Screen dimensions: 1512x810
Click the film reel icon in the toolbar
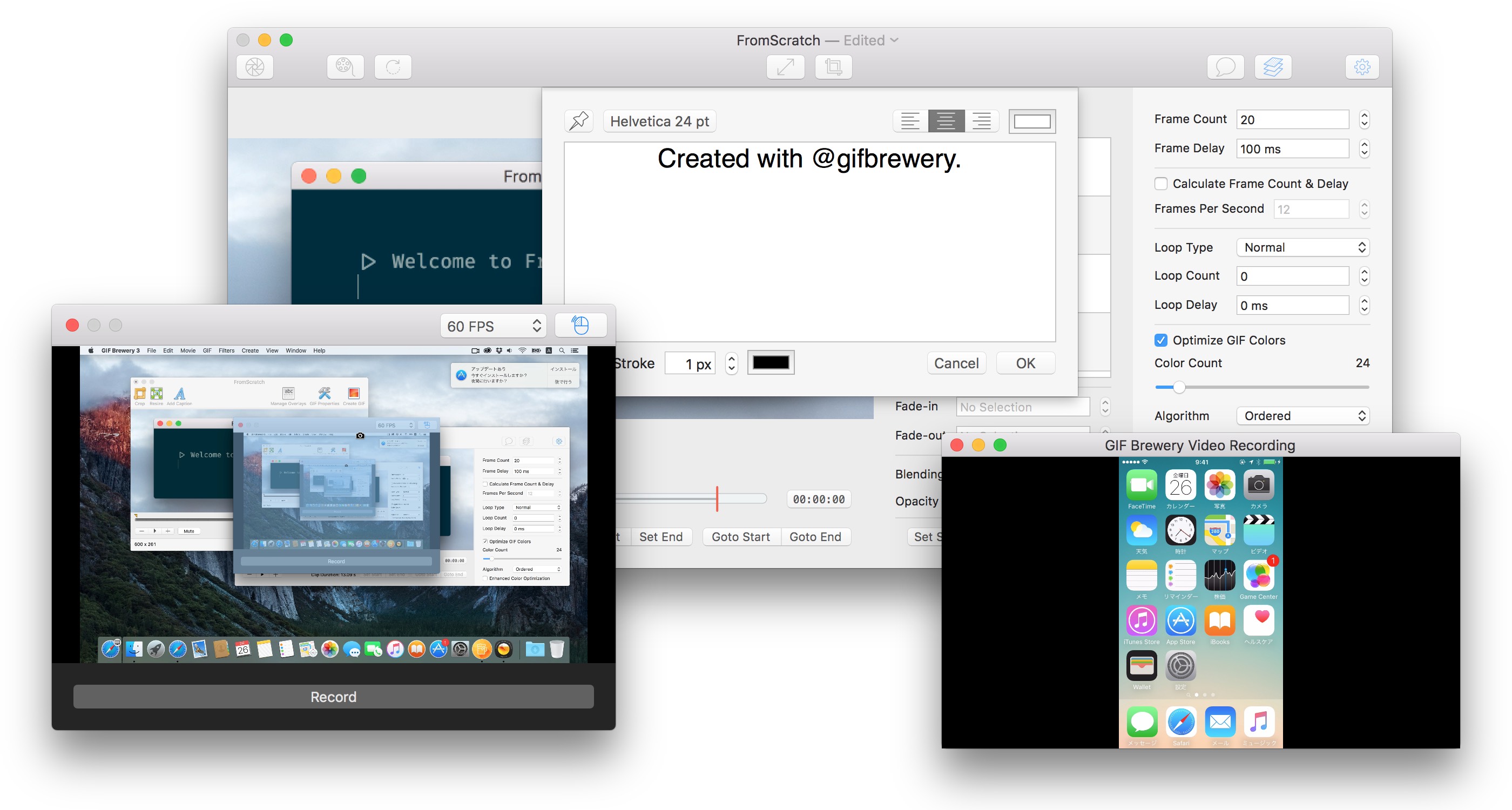point(345,67)
